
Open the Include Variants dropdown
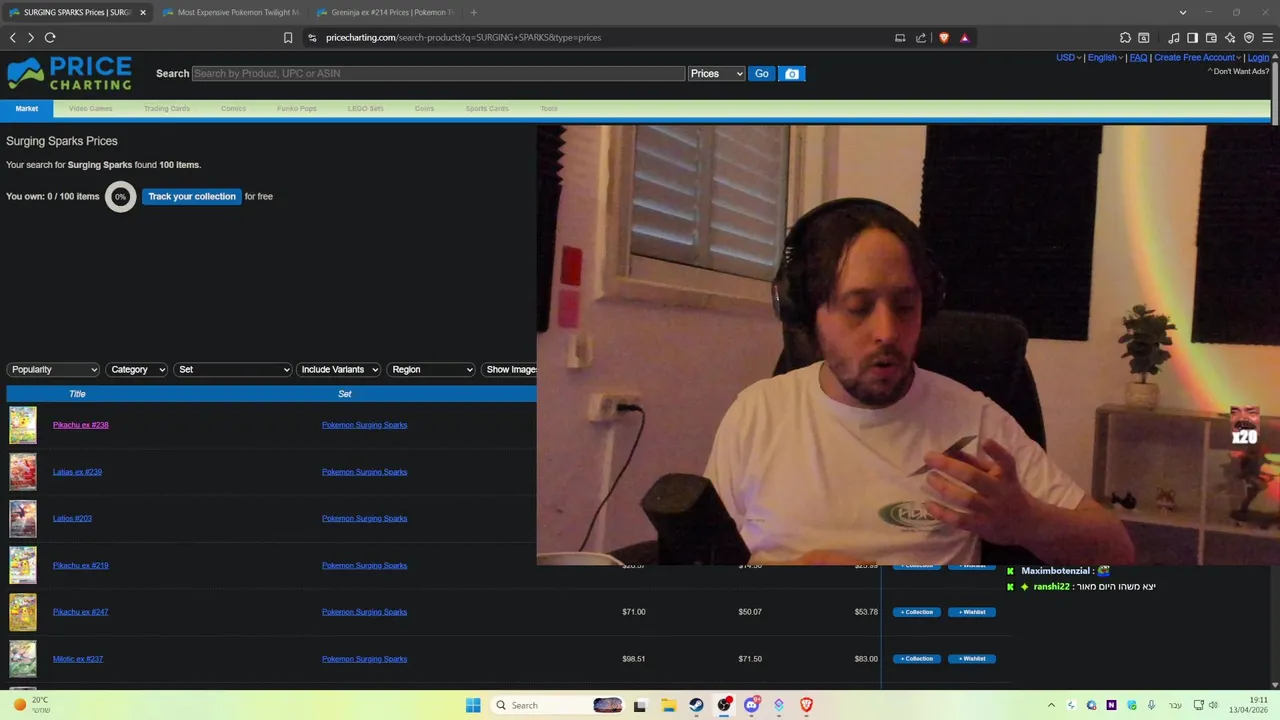pos(339,370)
